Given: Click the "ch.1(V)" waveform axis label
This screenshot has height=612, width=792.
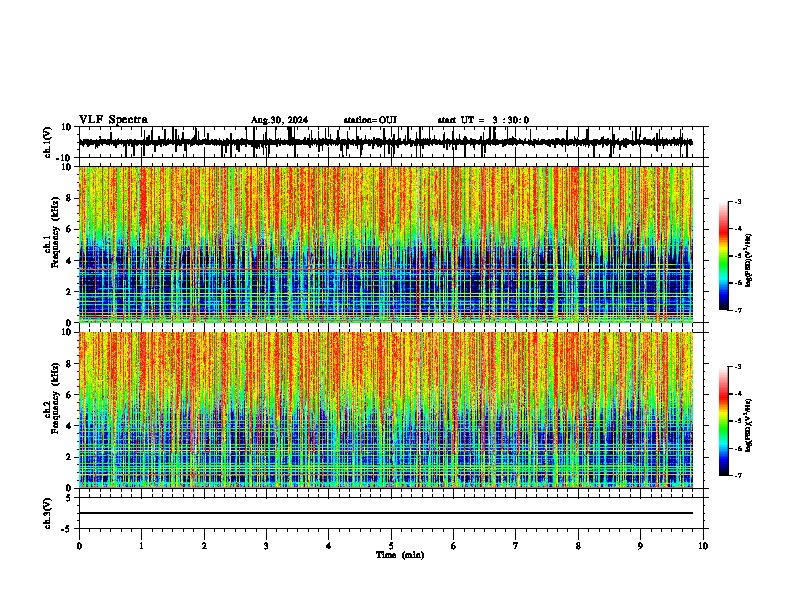Looking at the screenshot, I should click(48, 142).
